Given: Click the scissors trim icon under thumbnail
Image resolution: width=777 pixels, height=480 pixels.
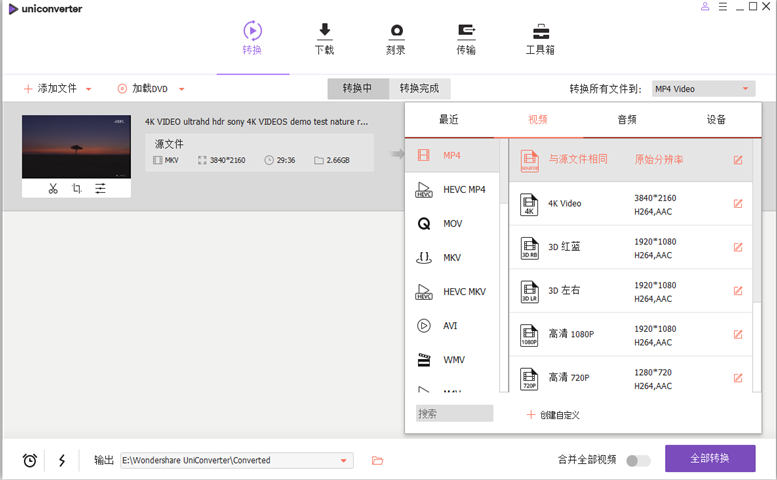Looking at the screenshot, I should (53, 188).
